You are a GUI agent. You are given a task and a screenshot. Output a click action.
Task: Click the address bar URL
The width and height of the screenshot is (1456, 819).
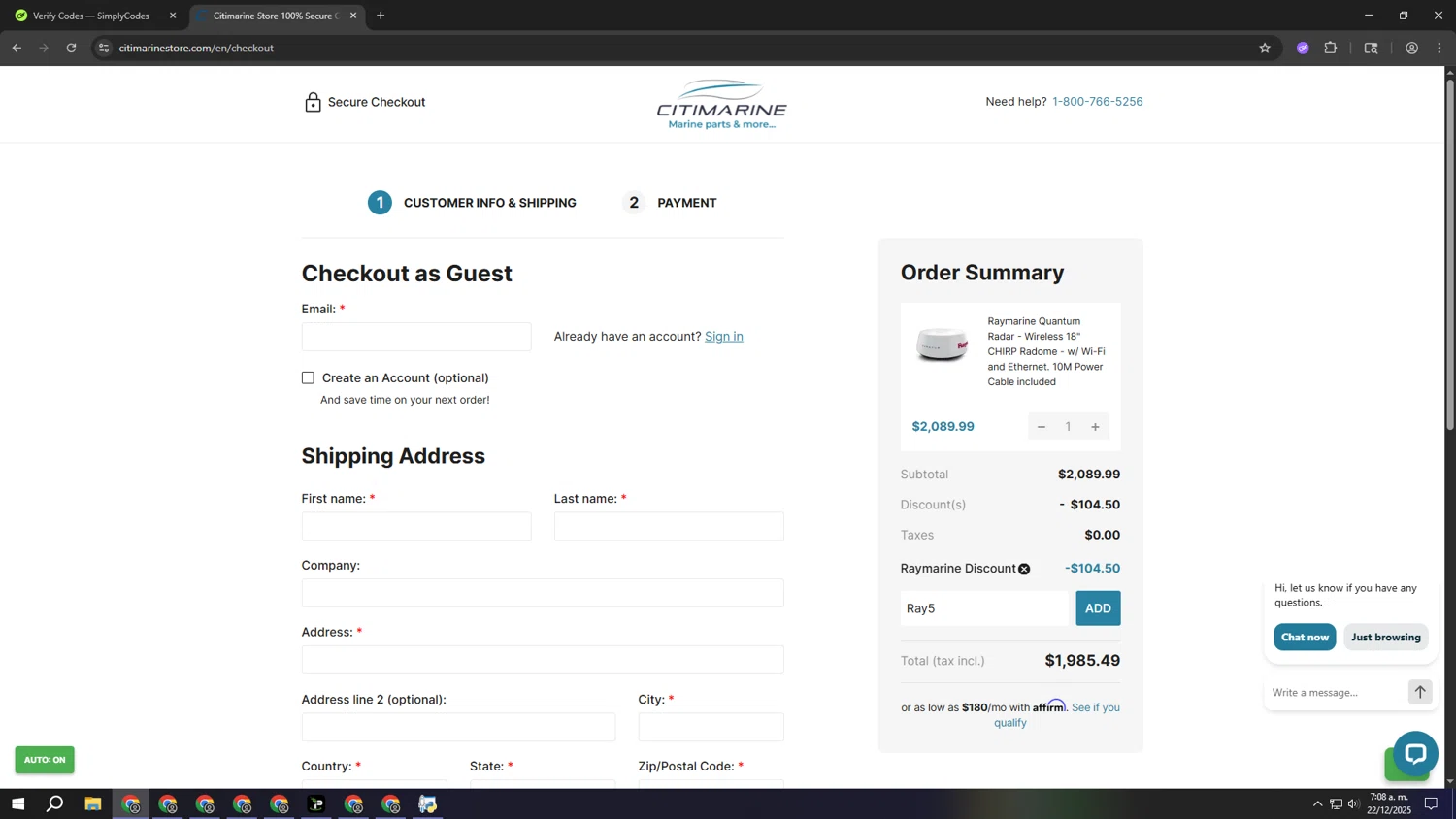pos(196,48)
